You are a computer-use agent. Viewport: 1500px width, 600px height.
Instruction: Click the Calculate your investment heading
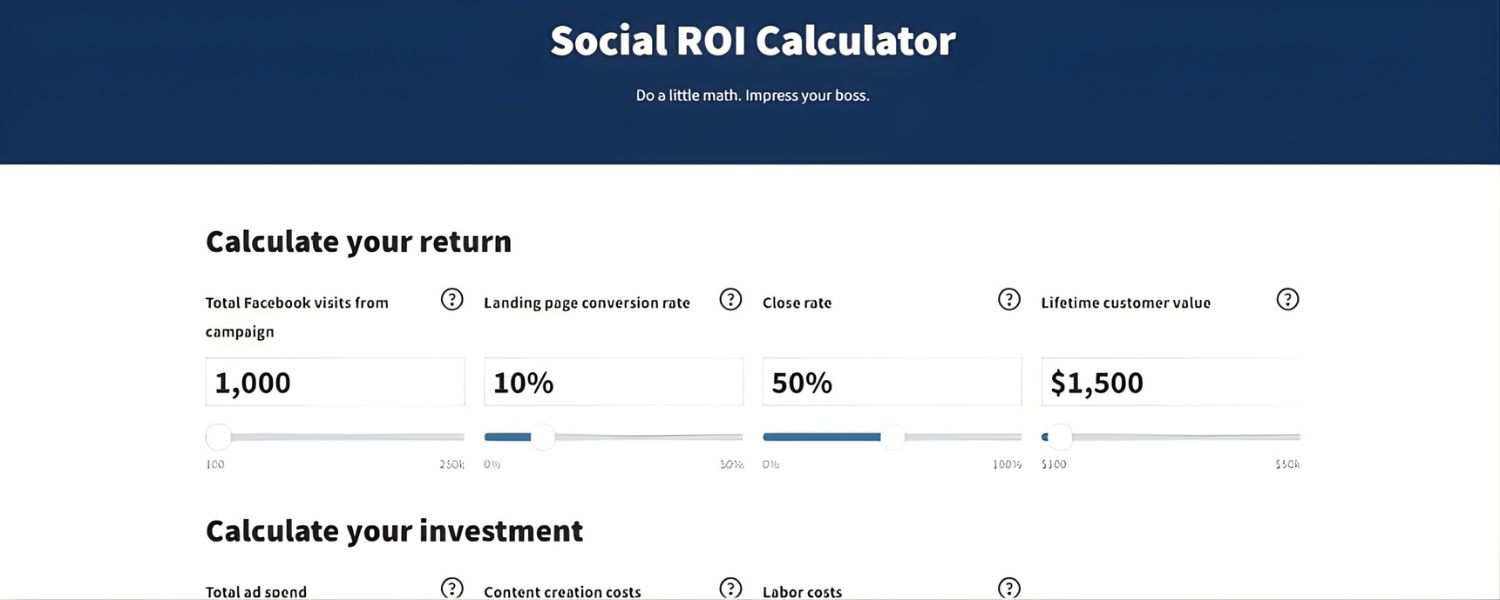[x=394, y=531]
